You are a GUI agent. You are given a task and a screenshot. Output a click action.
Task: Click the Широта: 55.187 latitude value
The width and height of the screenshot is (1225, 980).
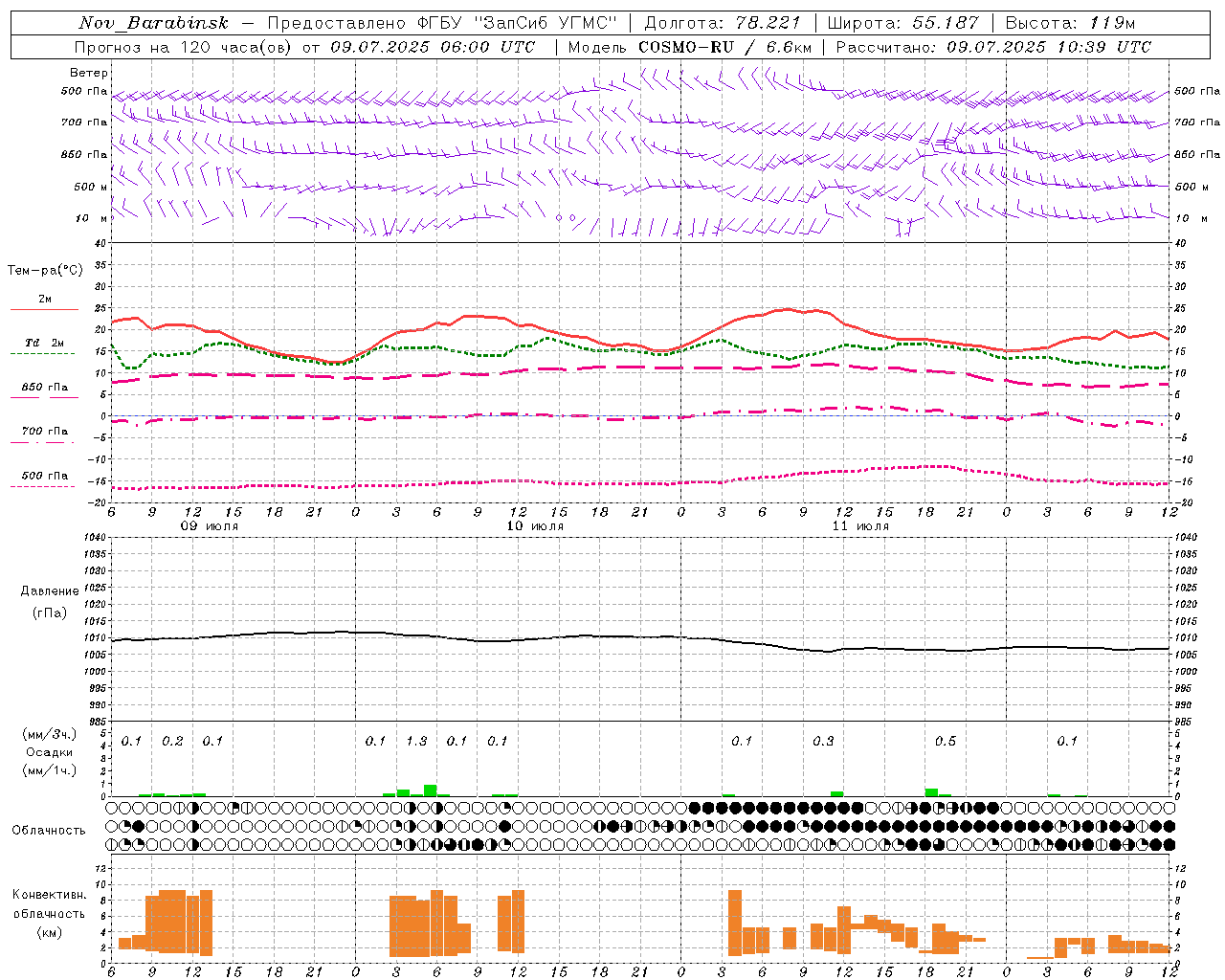(x=902, y=23)
